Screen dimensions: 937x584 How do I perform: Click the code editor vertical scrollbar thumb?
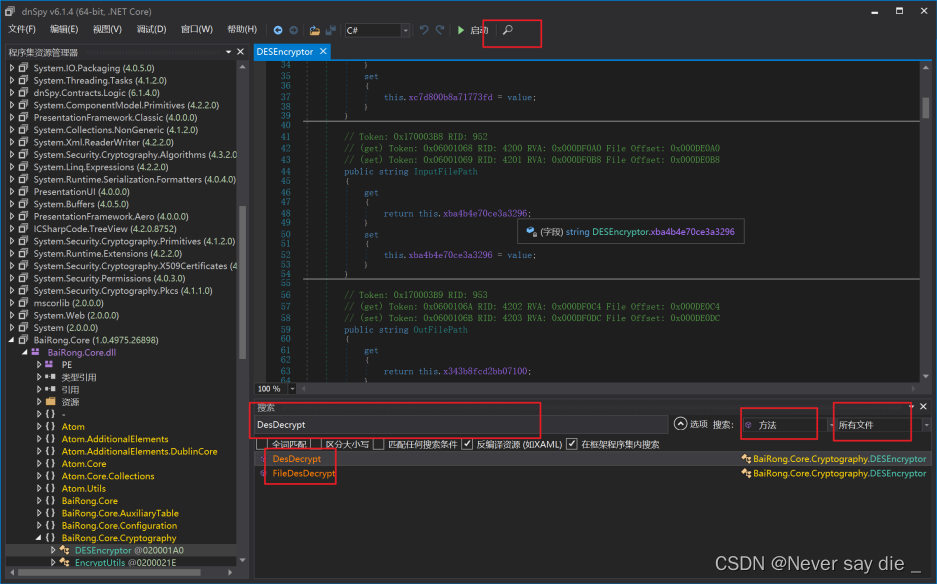coord(926,108)
